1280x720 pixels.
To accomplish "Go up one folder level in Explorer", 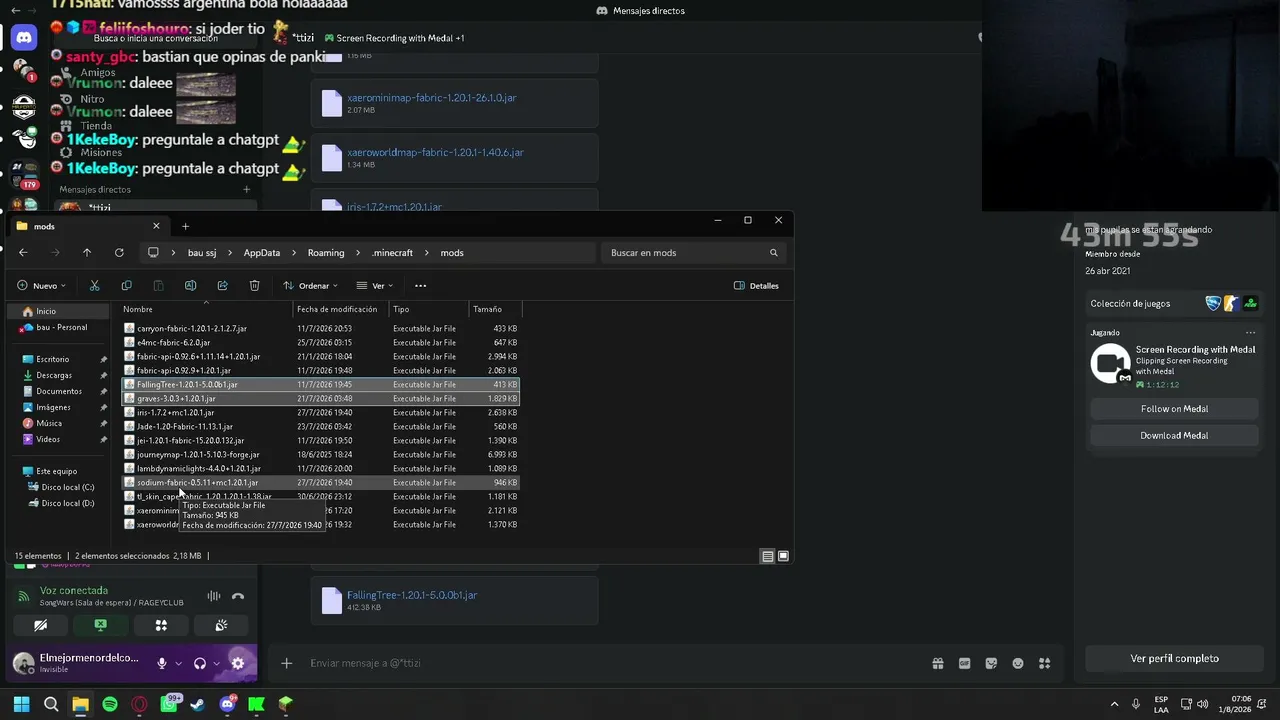I will 87,253.
